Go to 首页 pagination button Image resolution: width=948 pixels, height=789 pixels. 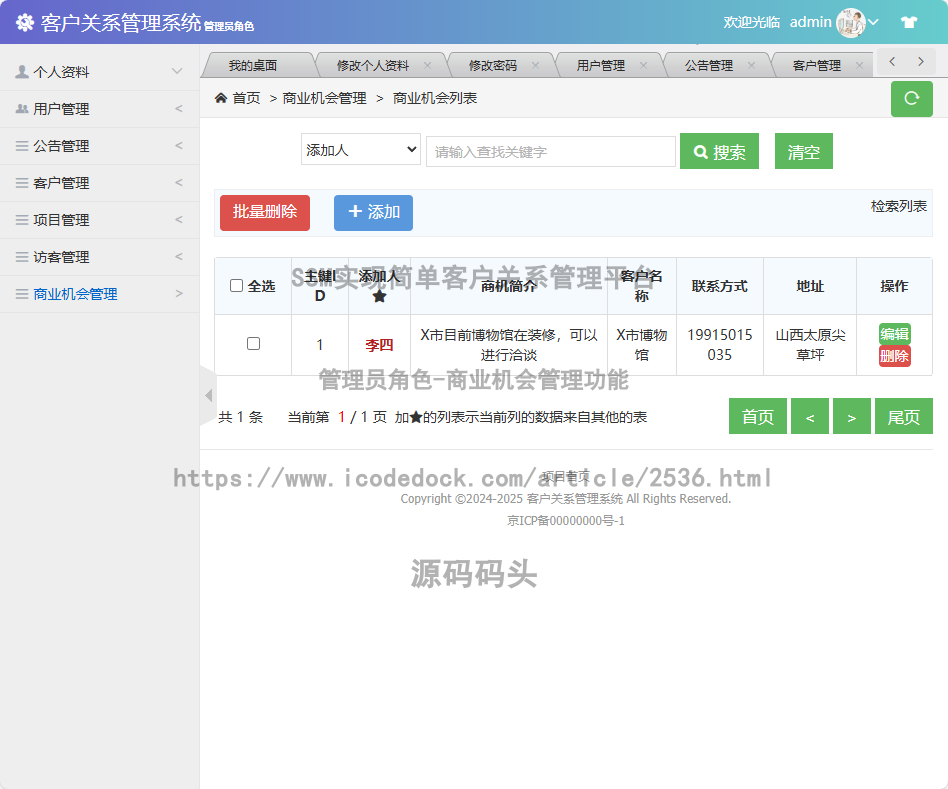coord(758,416)
